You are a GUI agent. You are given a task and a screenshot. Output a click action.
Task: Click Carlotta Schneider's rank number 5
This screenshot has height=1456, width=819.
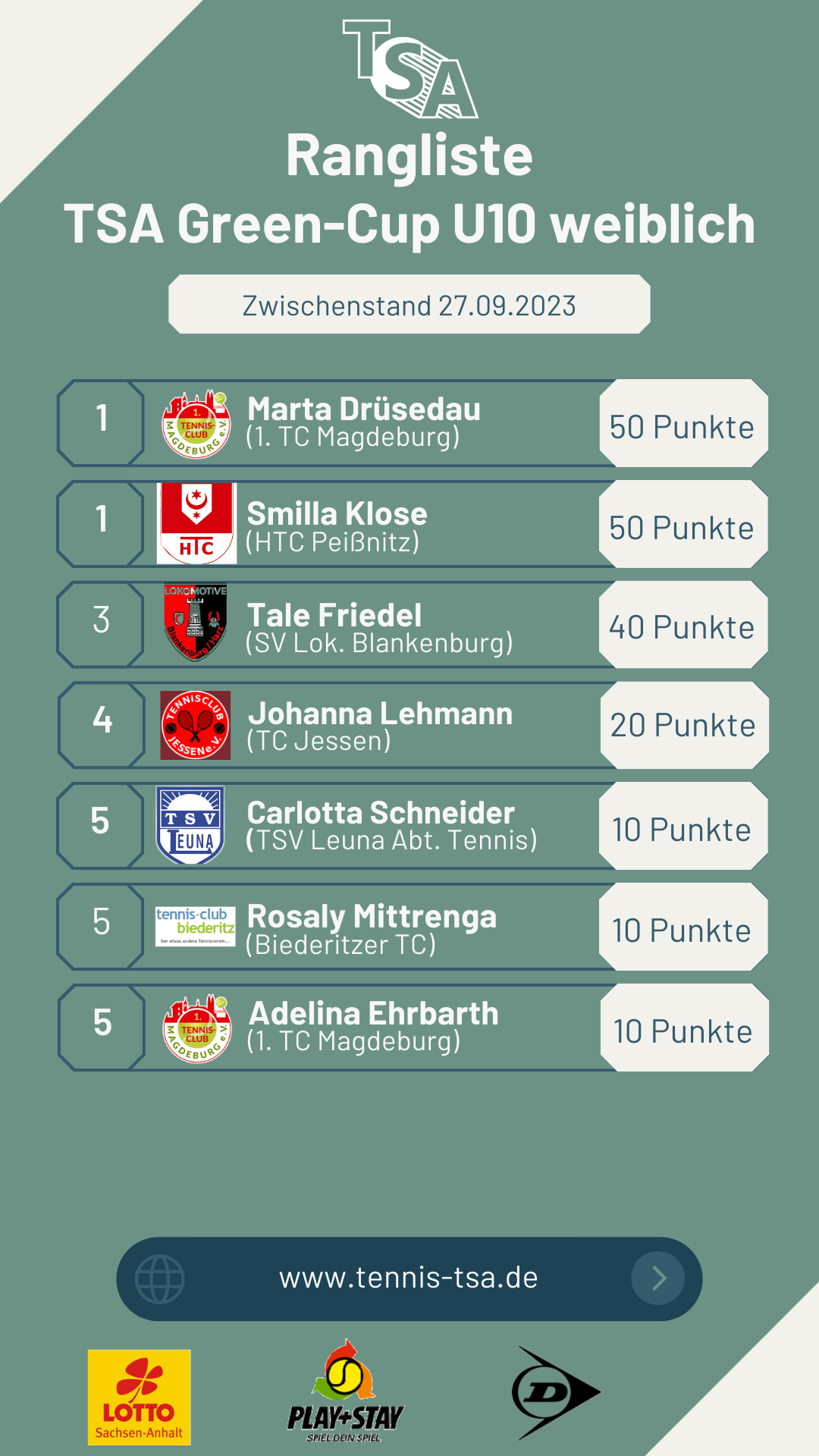pos(100,821)
